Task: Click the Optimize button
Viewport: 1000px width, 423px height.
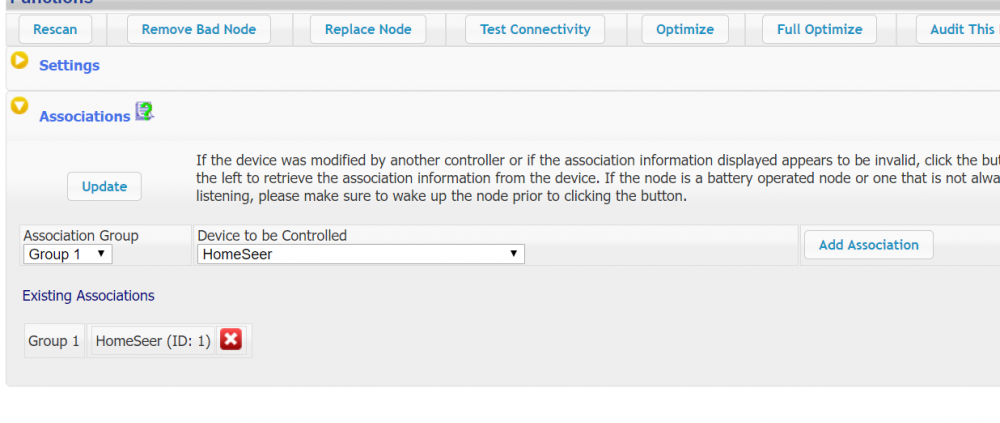Action: coord(685,29)
